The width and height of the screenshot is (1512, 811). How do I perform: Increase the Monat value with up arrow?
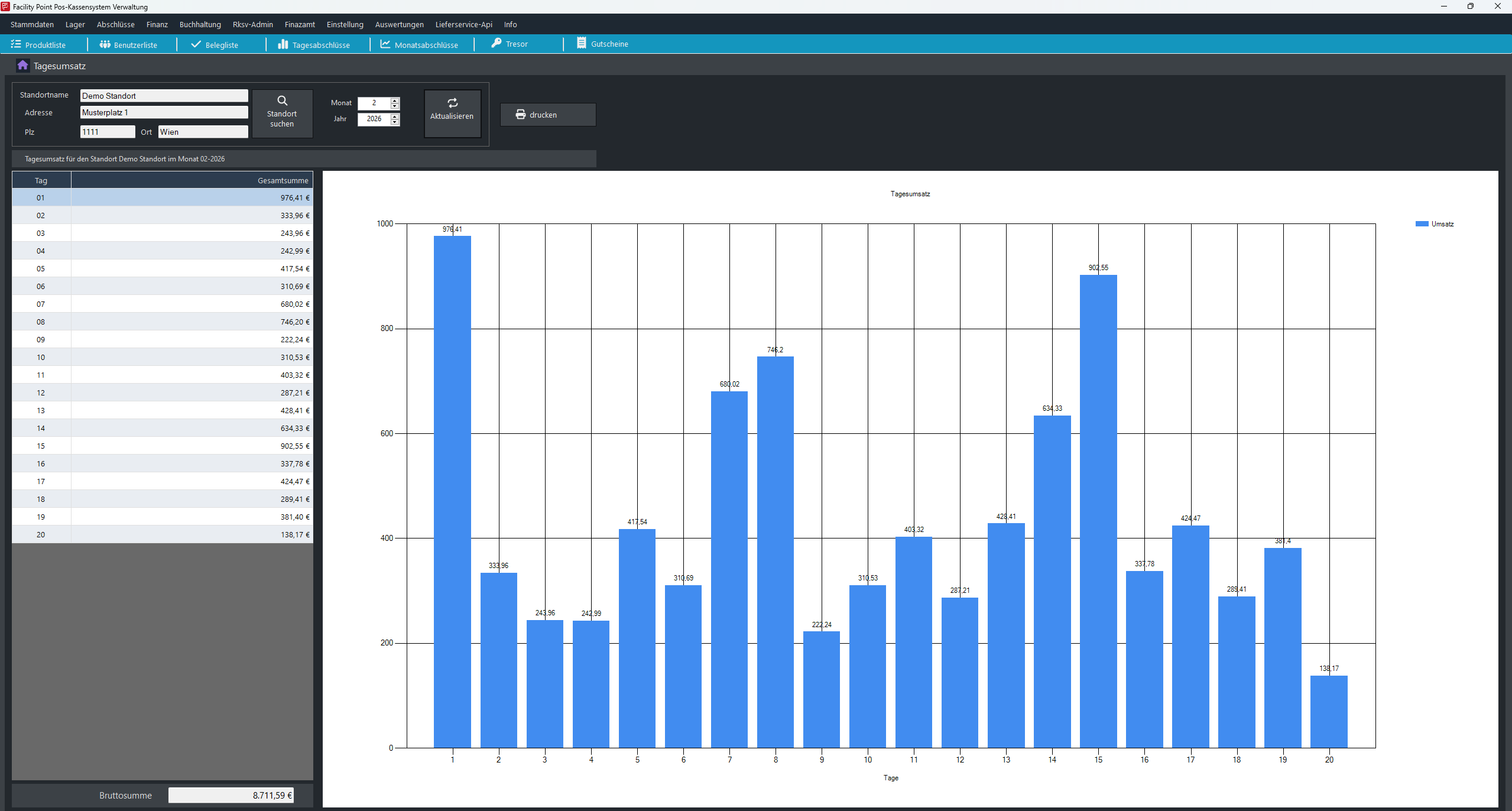tap(395, 100)
